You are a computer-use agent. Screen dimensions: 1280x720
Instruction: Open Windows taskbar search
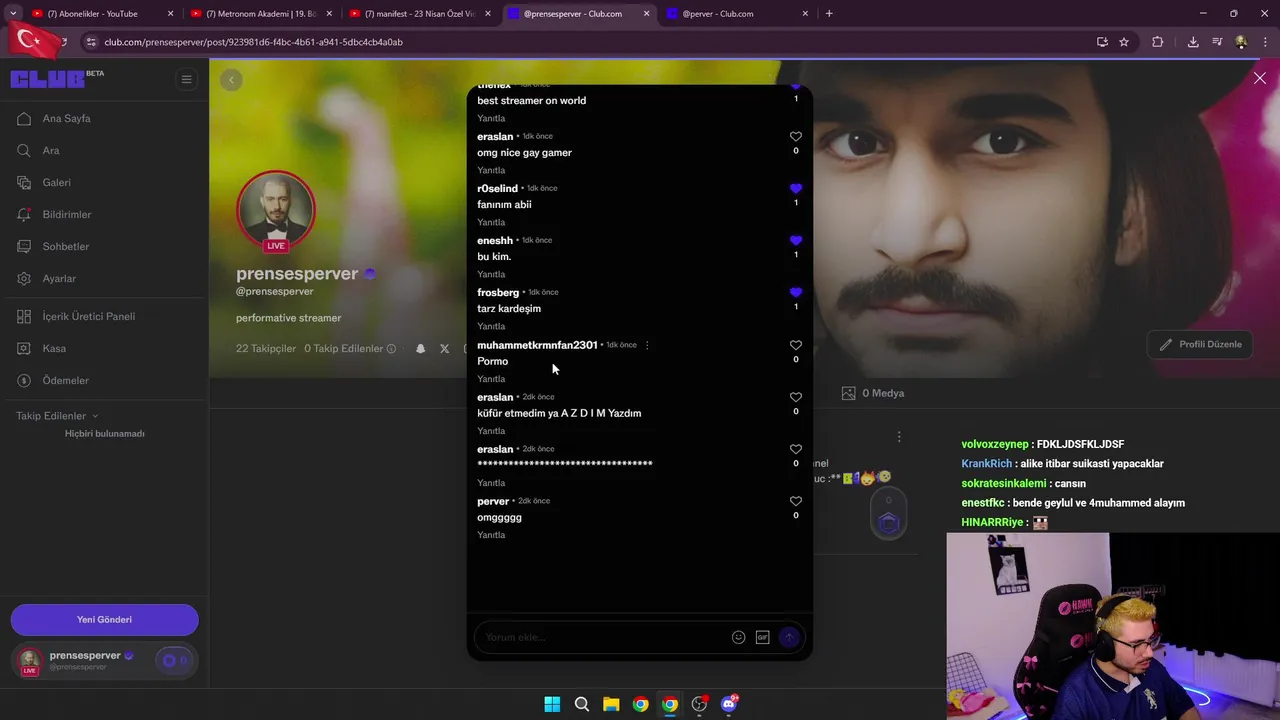point(582,704)
